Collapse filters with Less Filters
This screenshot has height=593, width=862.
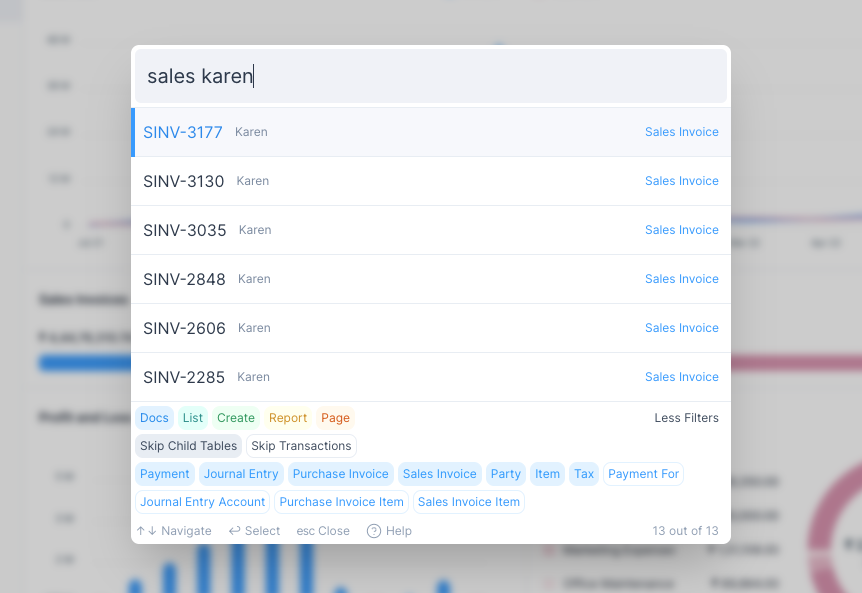tap(686, 418)
